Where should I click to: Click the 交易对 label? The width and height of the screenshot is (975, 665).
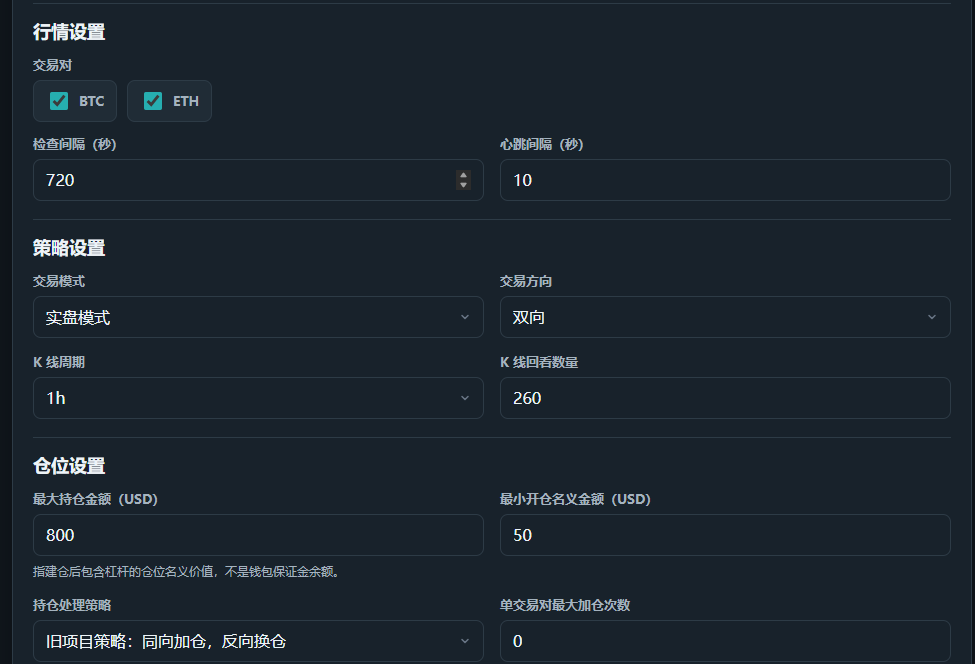pos(52,65)
